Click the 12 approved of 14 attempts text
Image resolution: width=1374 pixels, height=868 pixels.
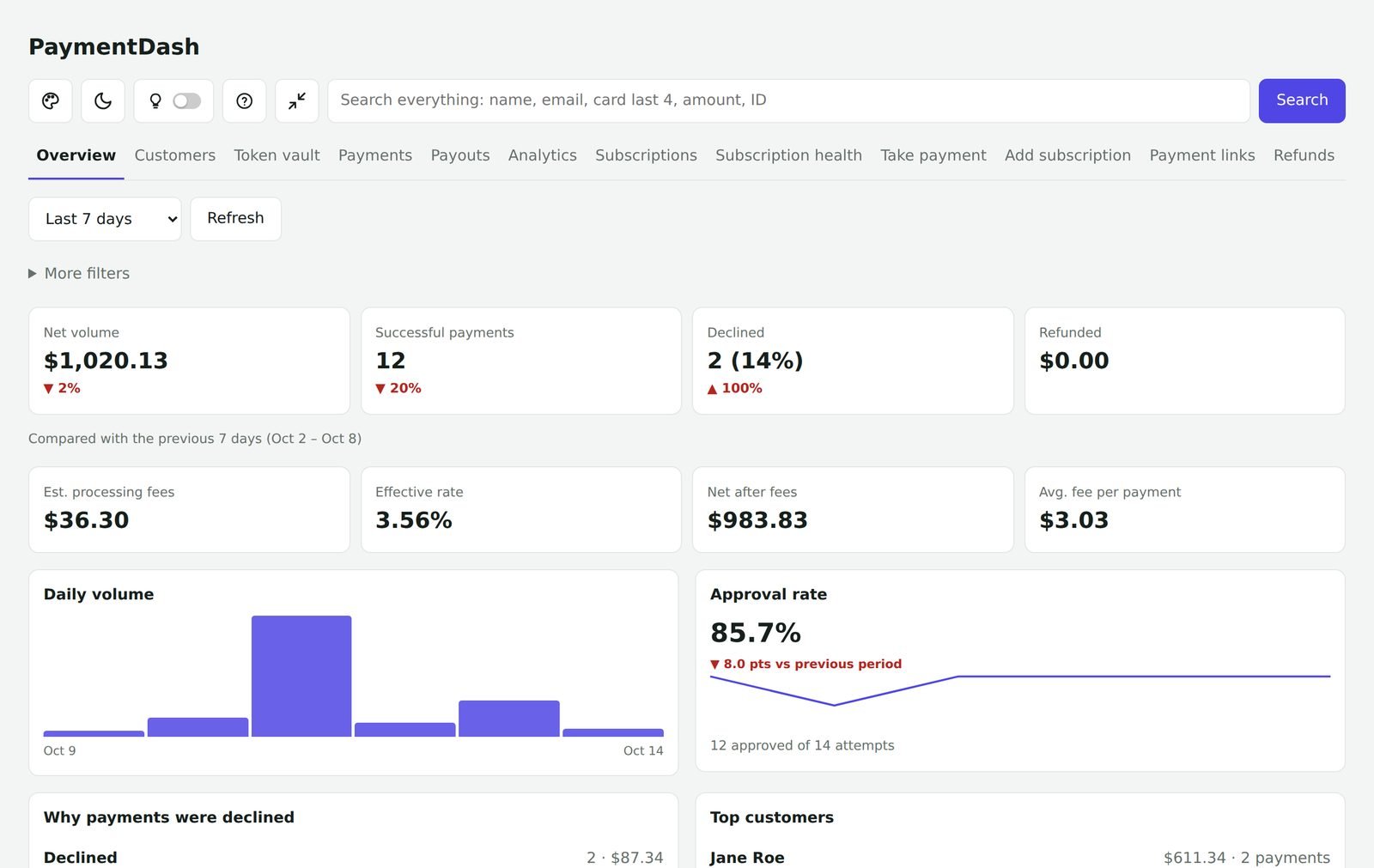point(802,745)
